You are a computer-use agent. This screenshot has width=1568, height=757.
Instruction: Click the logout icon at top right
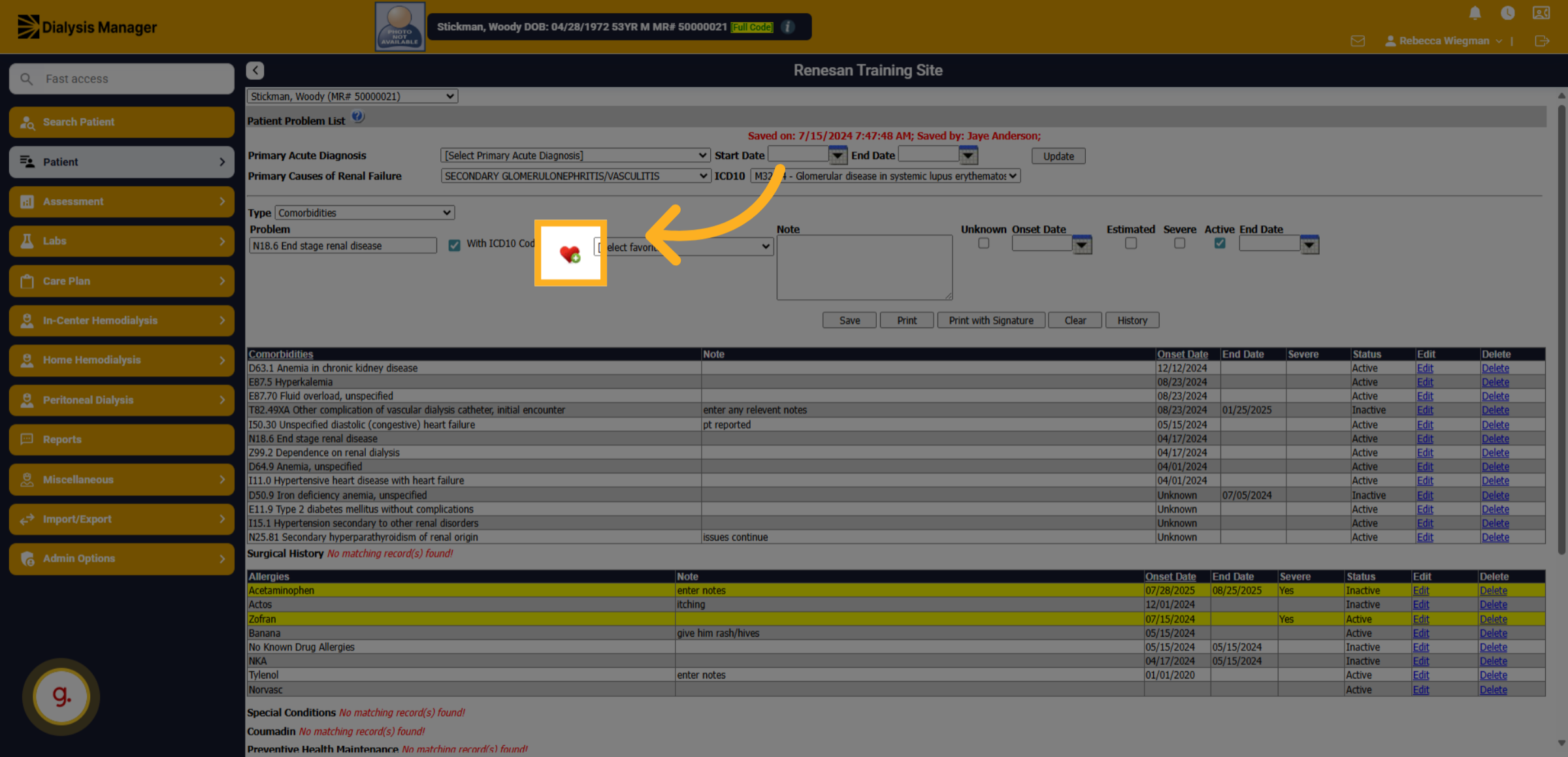click(x=1542, y=40)
